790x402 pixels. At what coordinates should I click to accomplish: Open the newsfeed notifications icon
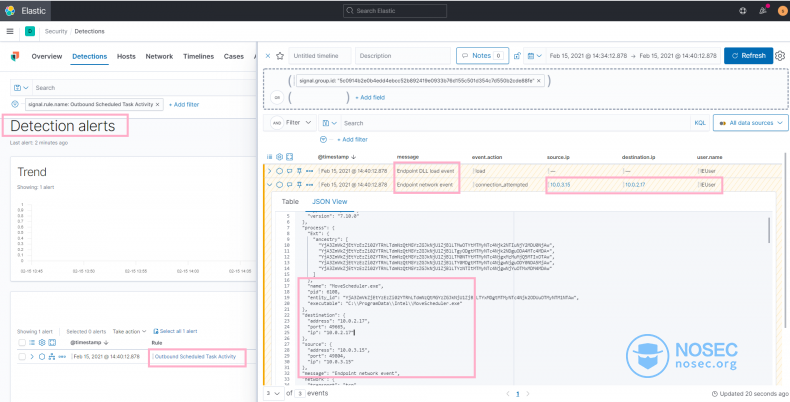click(763, 11)
